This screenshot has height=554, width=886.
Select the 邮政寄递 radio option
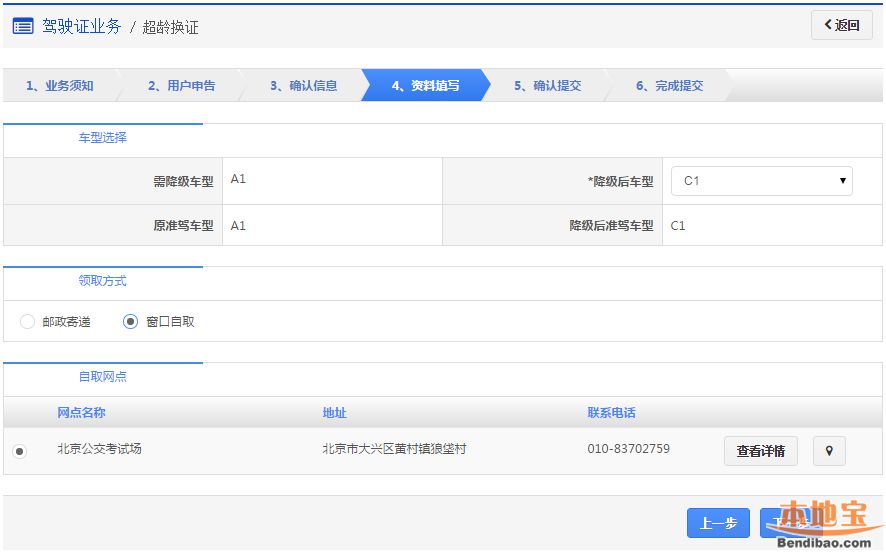[x=27, y=322]
